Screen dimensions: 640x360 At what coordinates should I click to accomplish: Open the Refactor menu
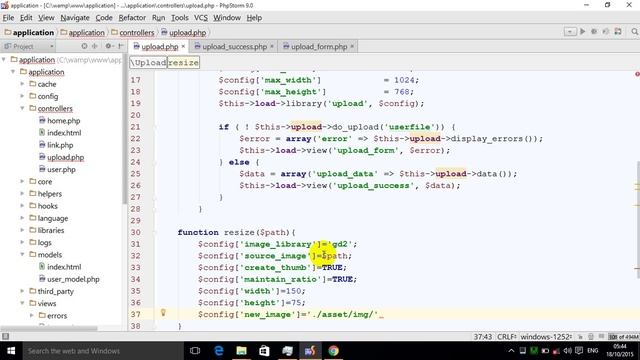coord(132,18)
